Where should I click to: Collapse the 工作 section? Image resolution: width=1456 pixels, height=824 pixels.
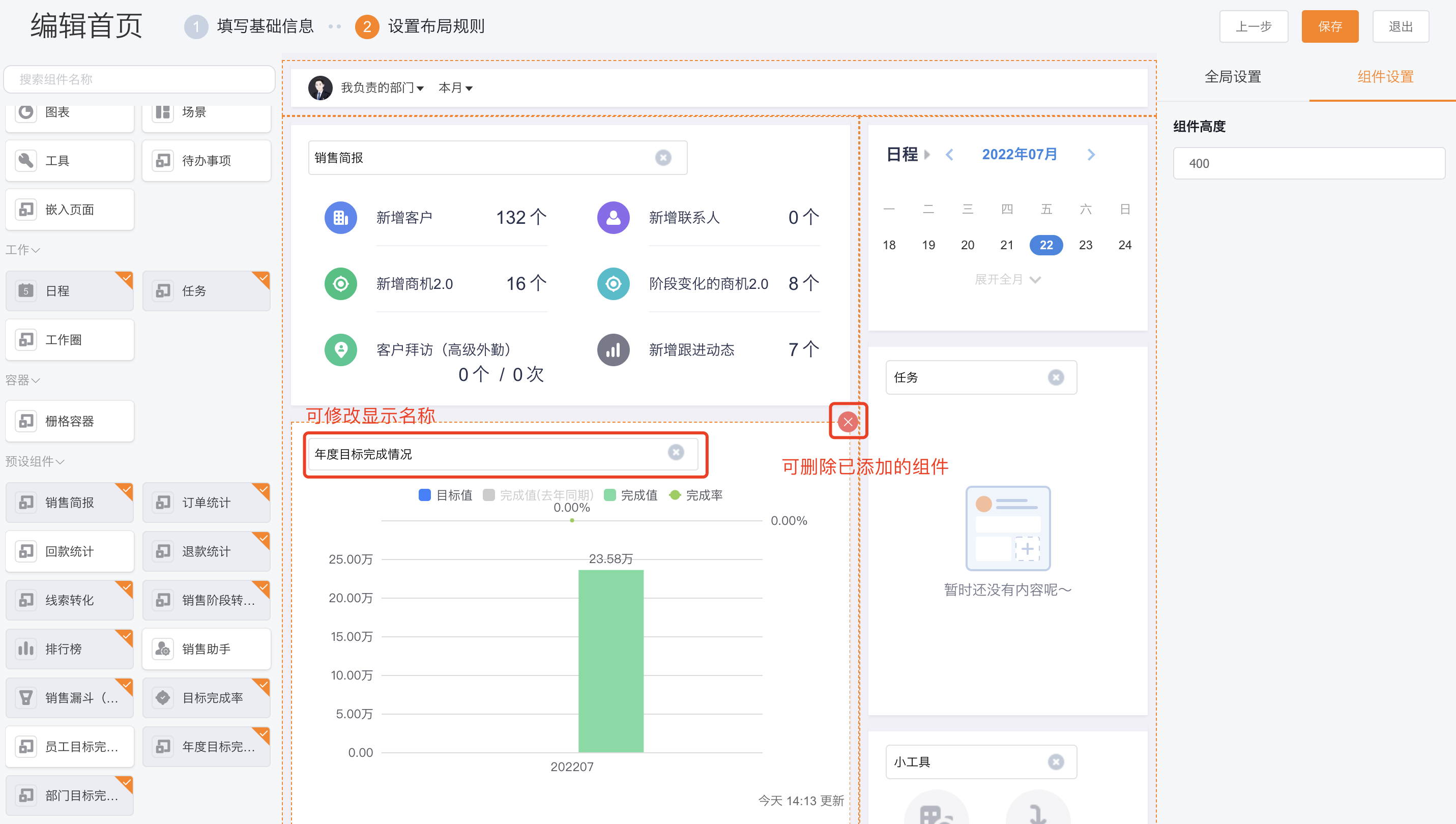(x=22, y=250)
